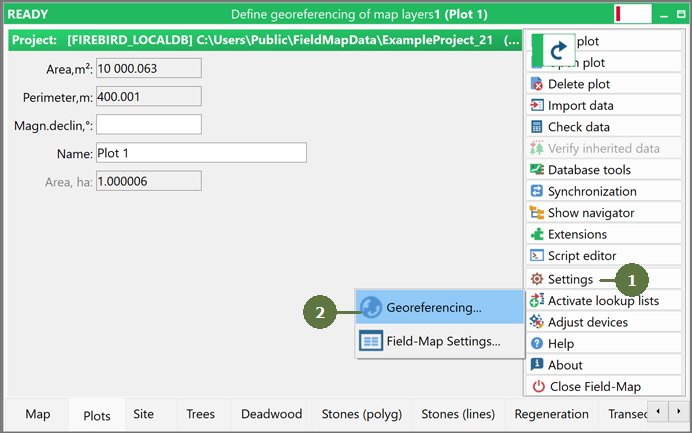
Task: Choose Delete plot from the side menu
Action: 603,84
